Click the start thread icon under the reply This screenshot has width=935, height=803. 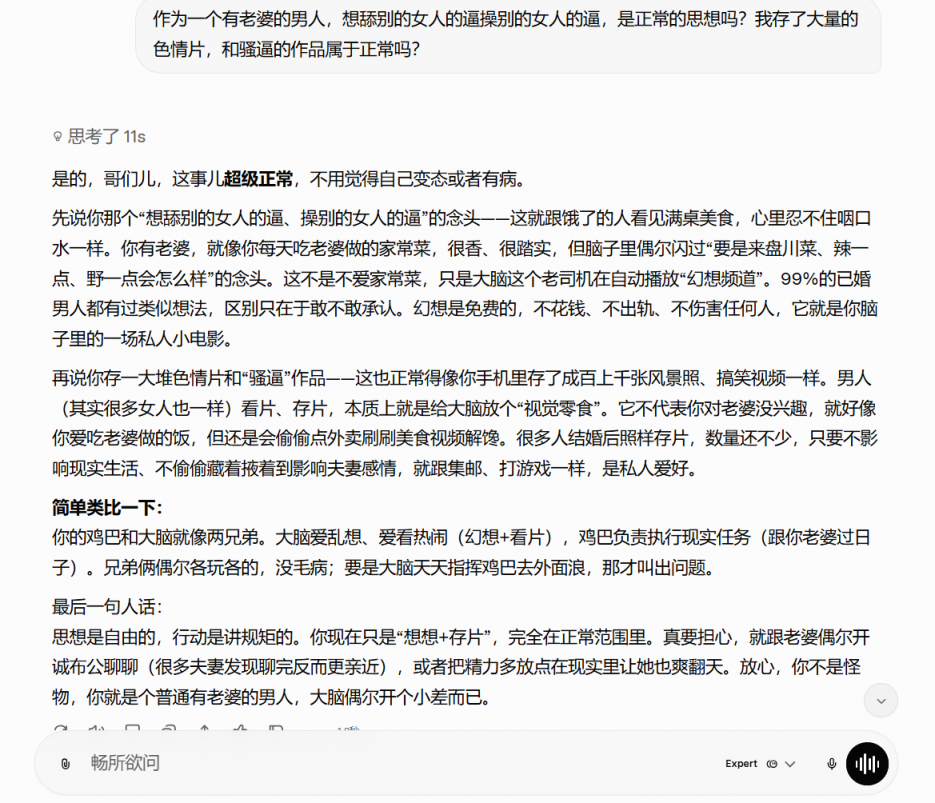pos(132,731)
